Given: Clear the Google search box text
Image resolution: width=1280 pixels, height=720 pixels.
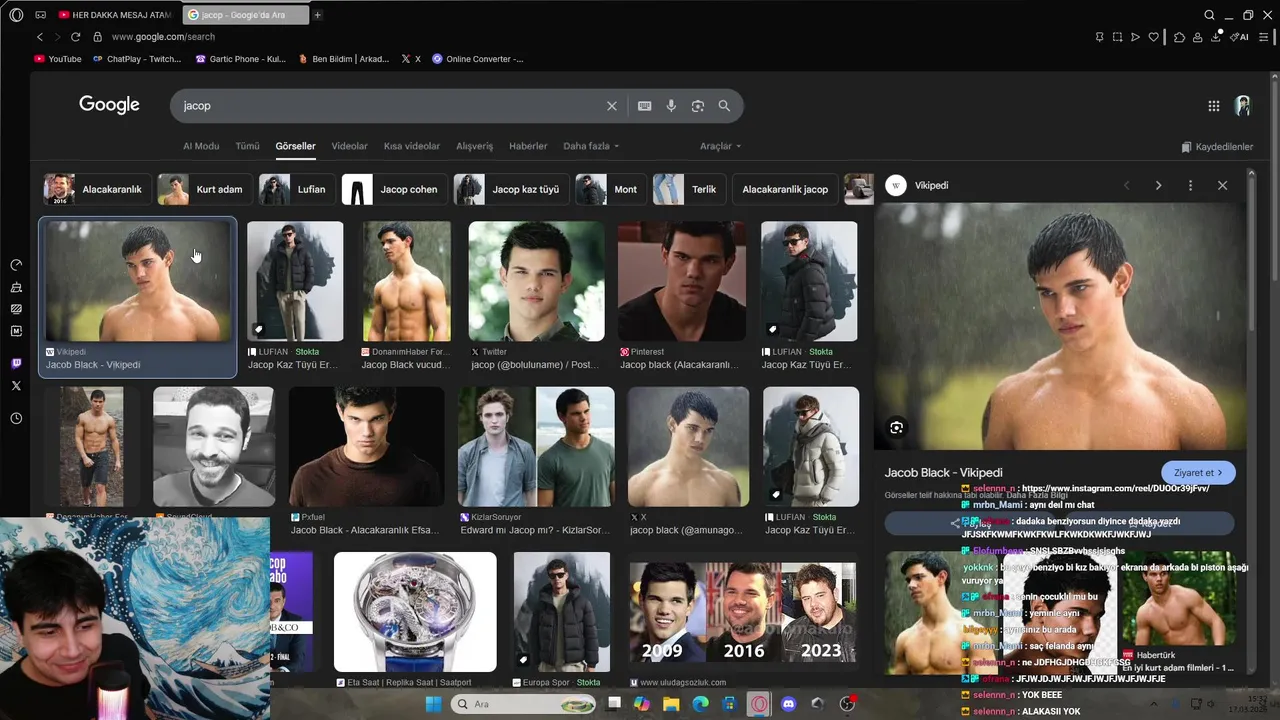Looking at the screenshot, I should pyautogui.click(x=612, y=106).
